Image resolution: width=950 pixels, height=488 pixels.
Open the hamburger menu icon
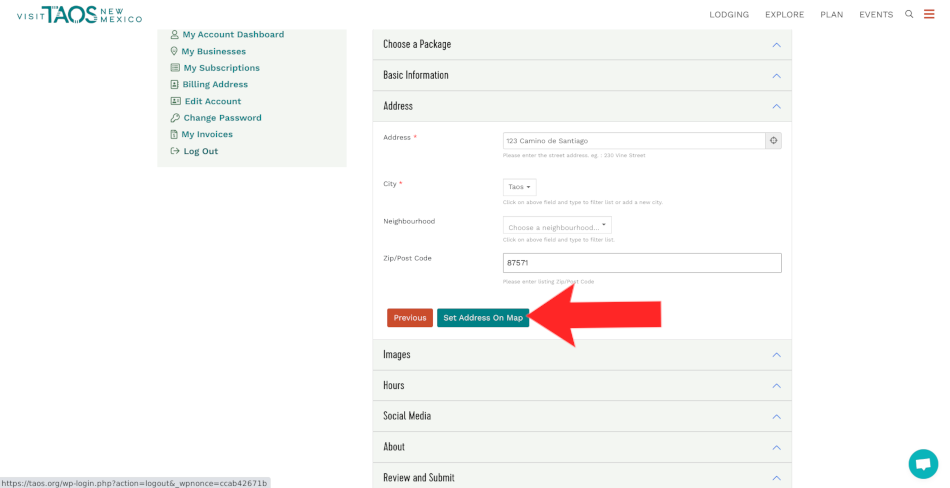(x=929, y=14)
